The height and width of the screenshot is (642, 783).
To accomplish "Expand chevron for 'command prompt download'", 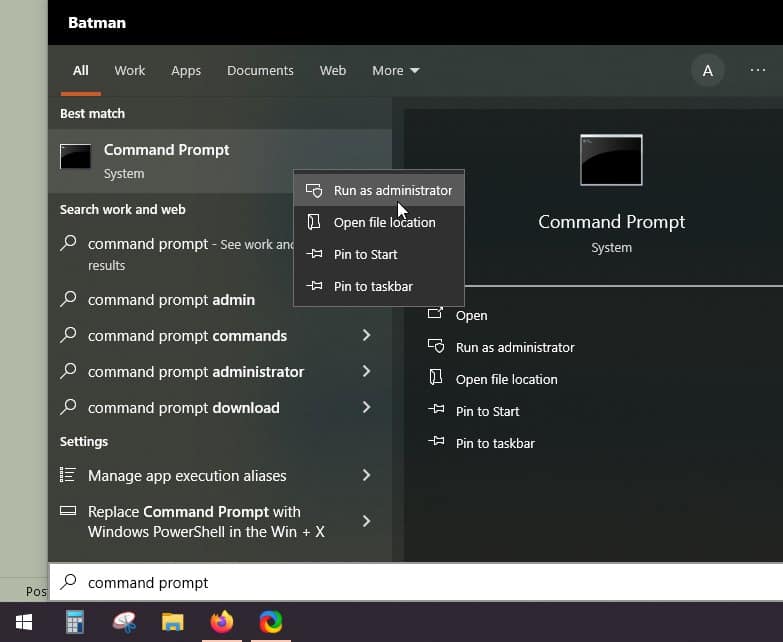I will coord(367,407).
